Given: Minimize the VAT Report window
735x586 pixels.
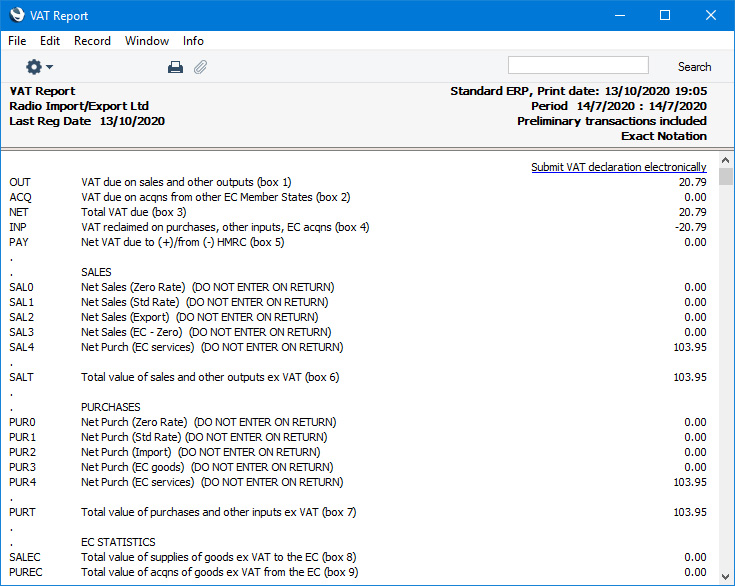Looking at the screenshot, I should (620, 15).
